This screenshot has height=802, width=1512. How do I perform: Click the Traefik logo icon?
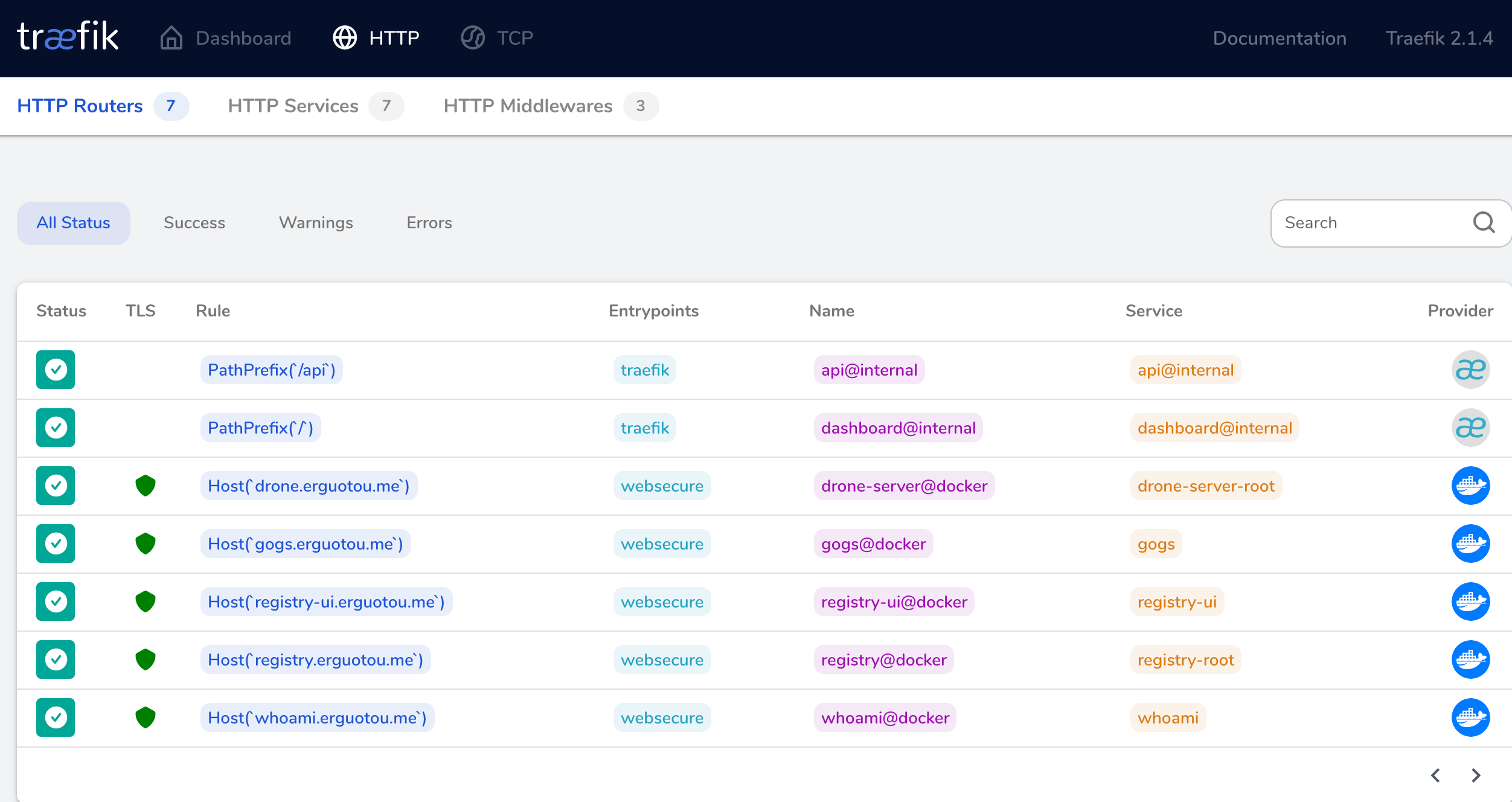[x=67, y=37]
